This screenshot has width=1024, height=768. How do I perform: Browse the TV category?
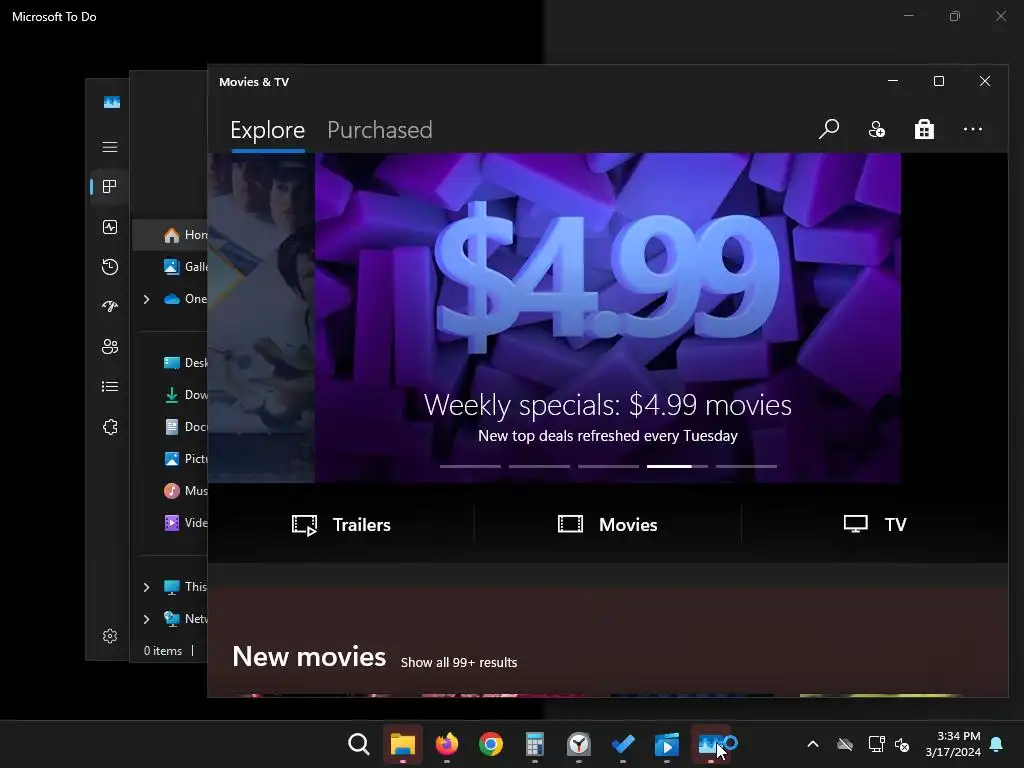pos(874,524)
